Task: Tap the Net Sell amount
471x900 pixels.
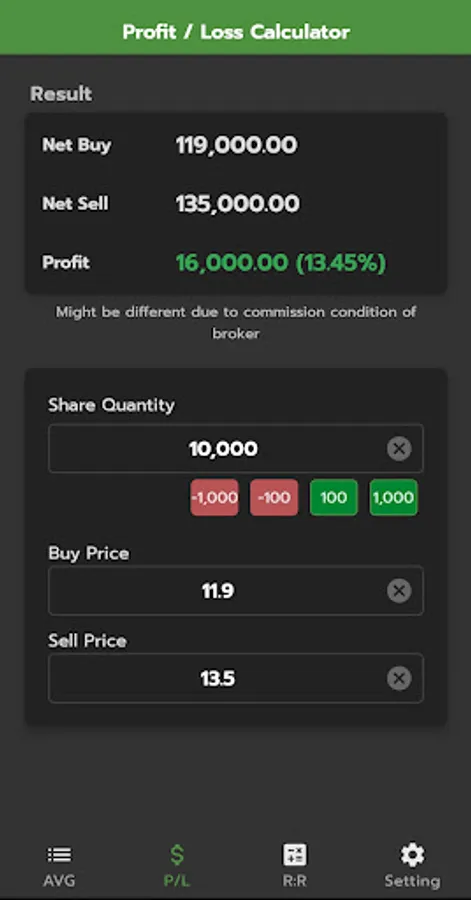Action: 238,204
